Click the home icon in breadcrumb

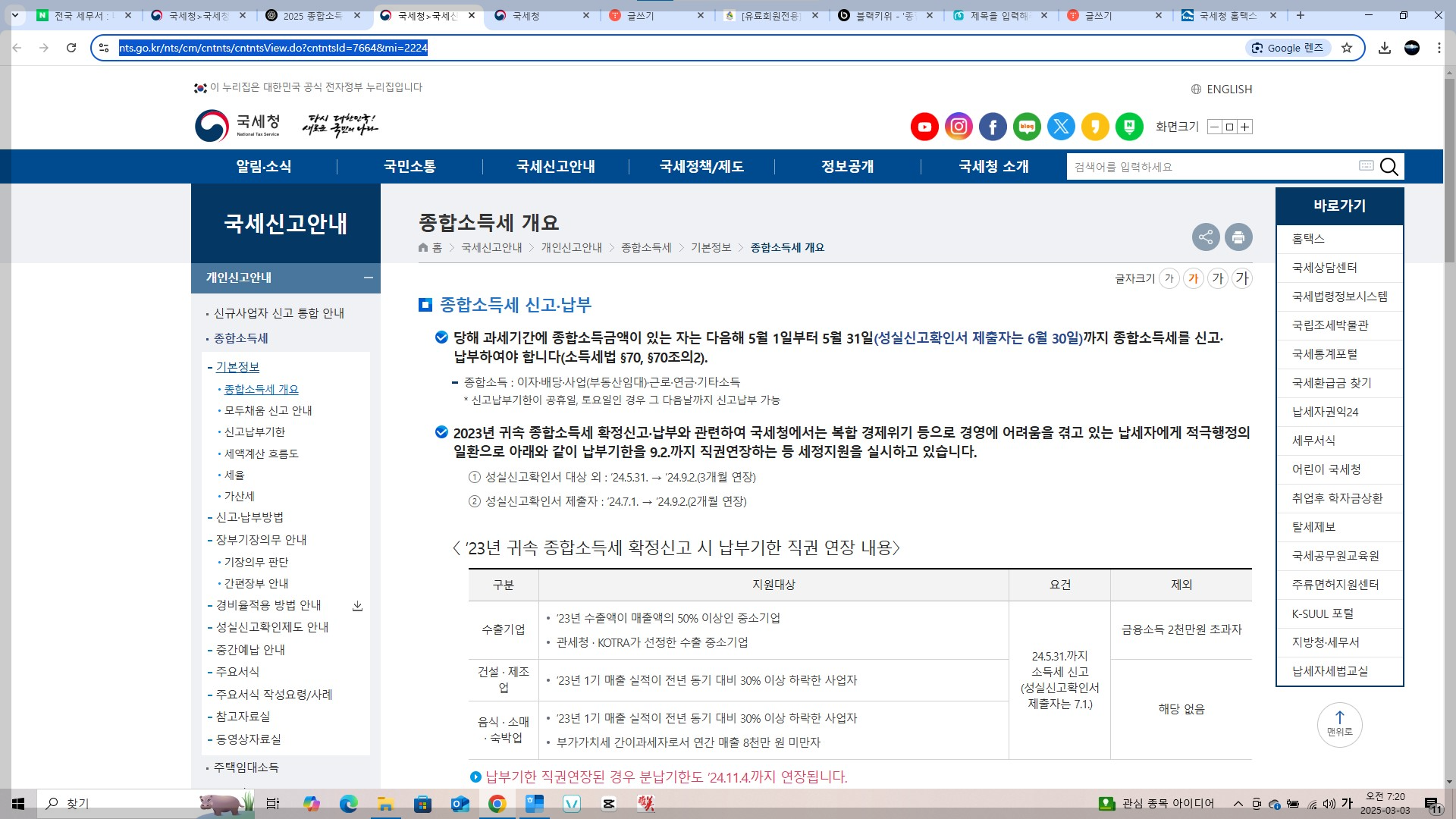click(x=423, y=247)
